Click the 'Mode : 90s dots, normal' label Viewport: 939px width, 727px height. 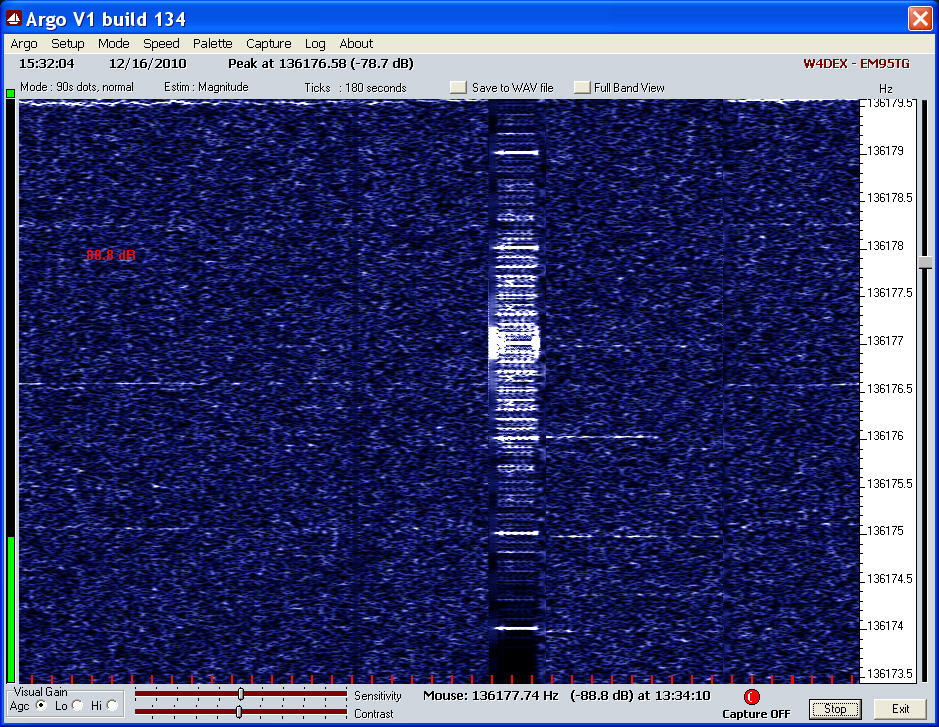click(77, 87)
